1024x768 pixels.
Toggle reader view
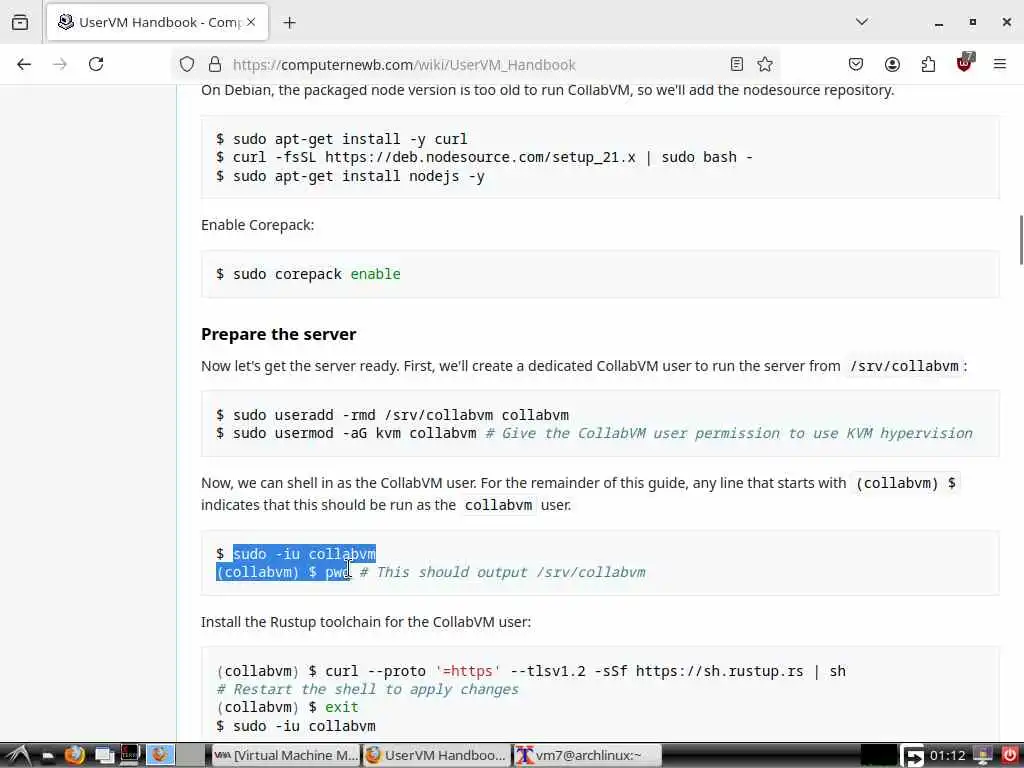click(x=737, y=64)
